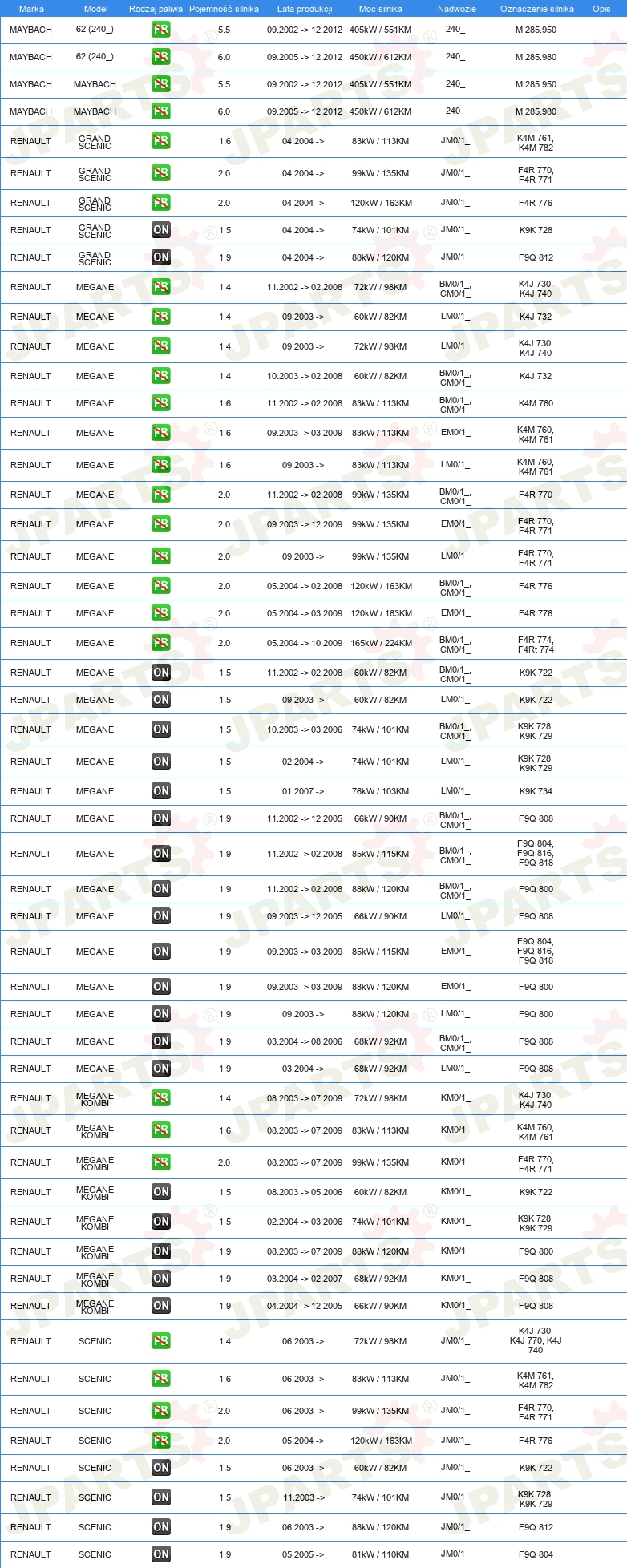The width and height of the screenshot is (627, 1568).
Task: Click diesel icon in Megane 10.2003 -> 03.2006 row
Action: pyautogui.click(x=161, y=729)
